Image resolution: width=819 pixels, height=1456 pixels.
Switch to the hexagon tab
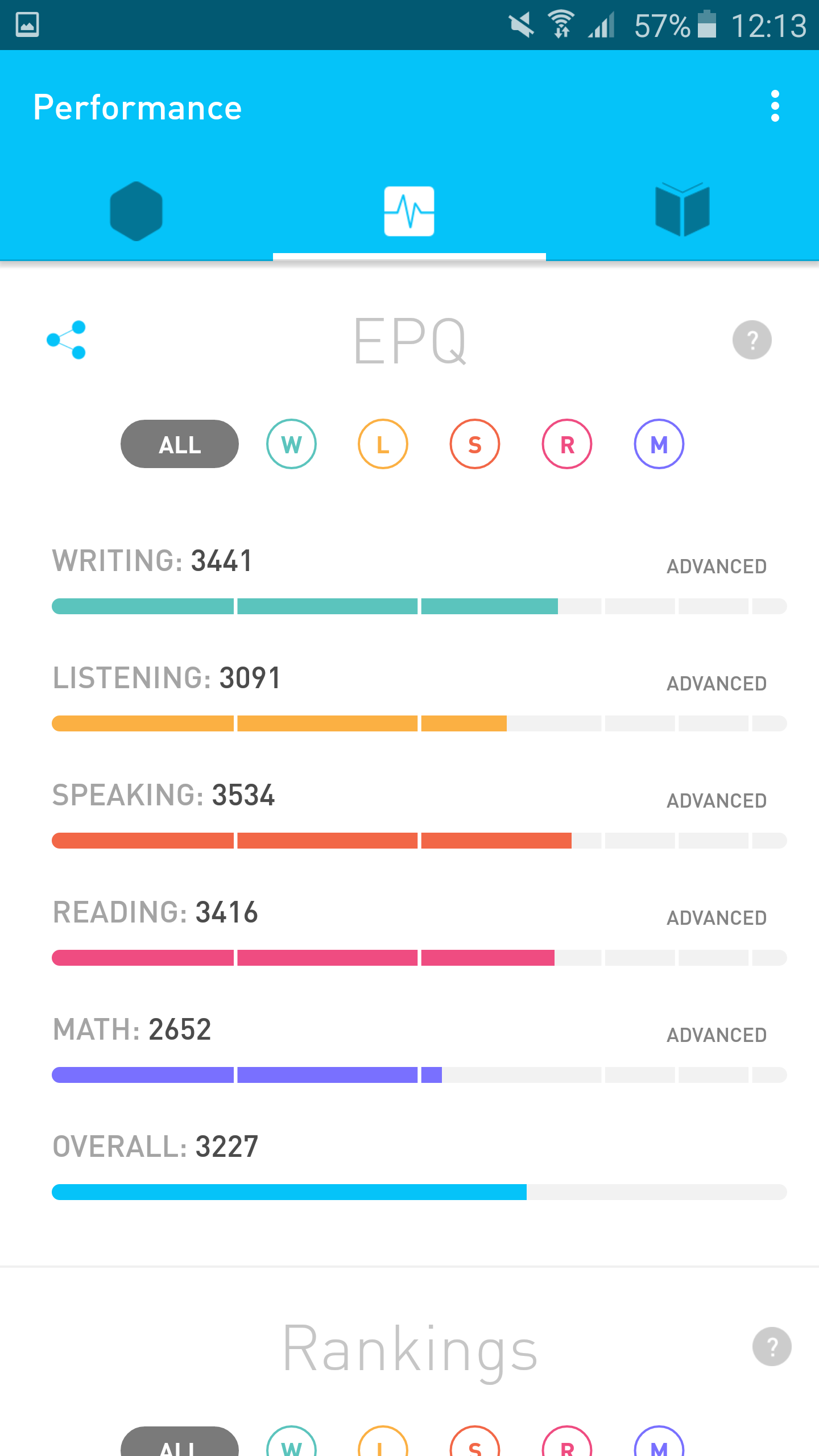[x=136, y=211]
